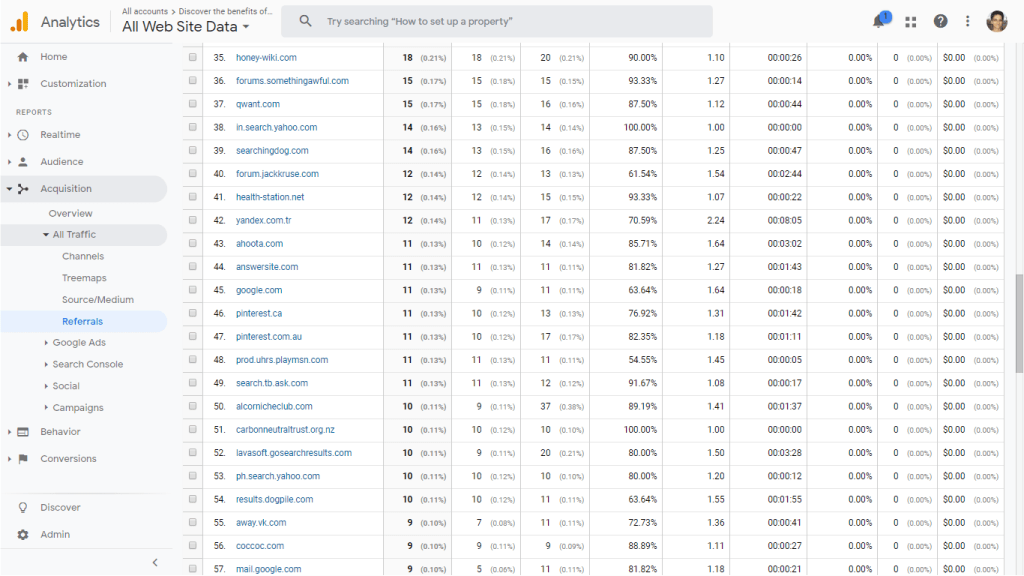Expand the Customization section arrow
The width and height of the screenshot is (1024, 576).
(9, 84)
